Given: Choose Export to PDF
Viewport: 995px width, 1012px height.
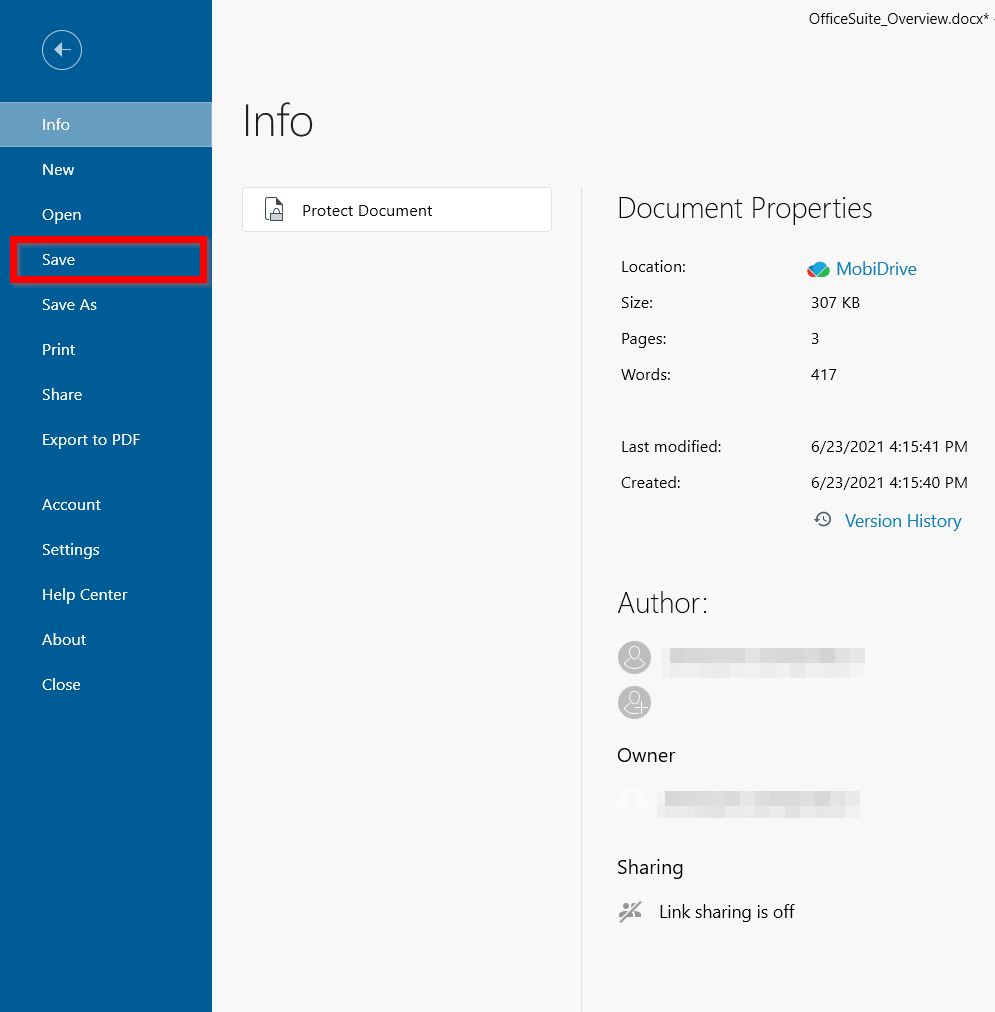Looking at the screenshot, I should pos(91,440).
